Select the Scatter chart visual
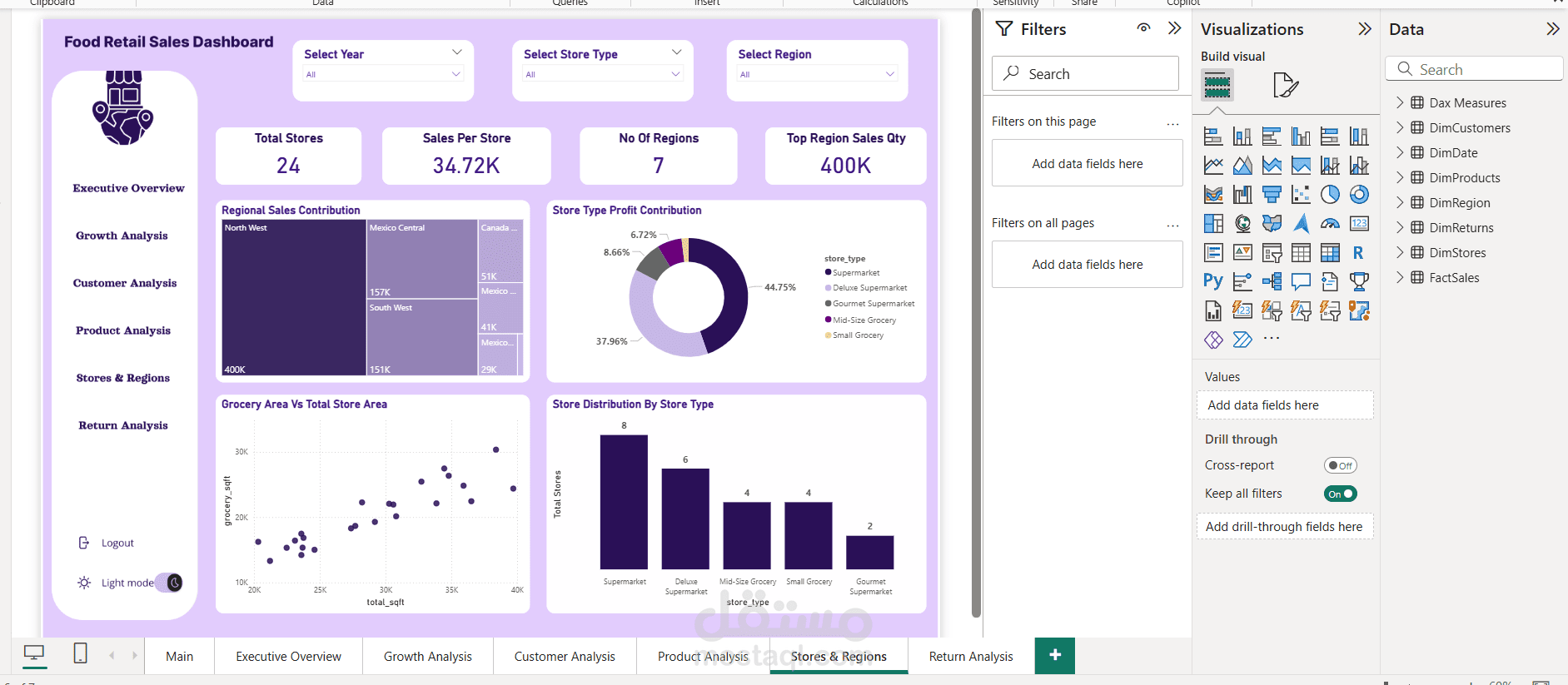 click(1301, 195)
